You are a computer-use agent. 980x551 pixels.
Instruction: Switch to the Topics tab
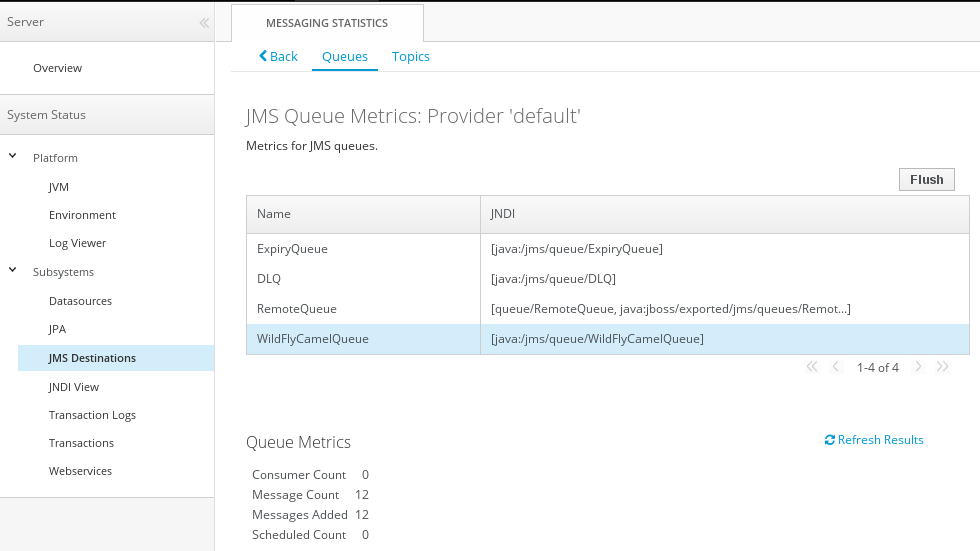point(410,57)
